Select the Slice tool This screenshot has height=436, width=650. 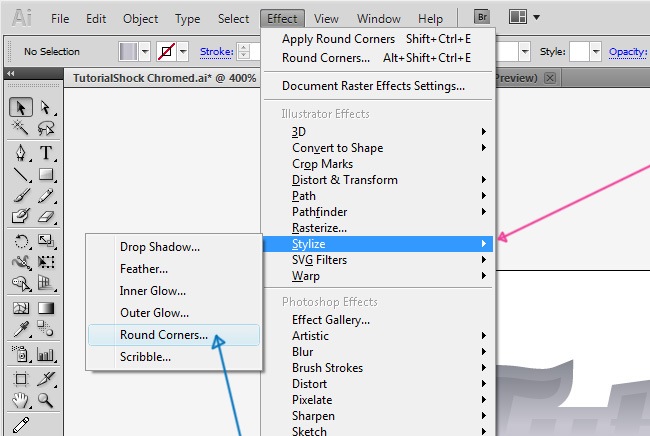coord(46,379)
